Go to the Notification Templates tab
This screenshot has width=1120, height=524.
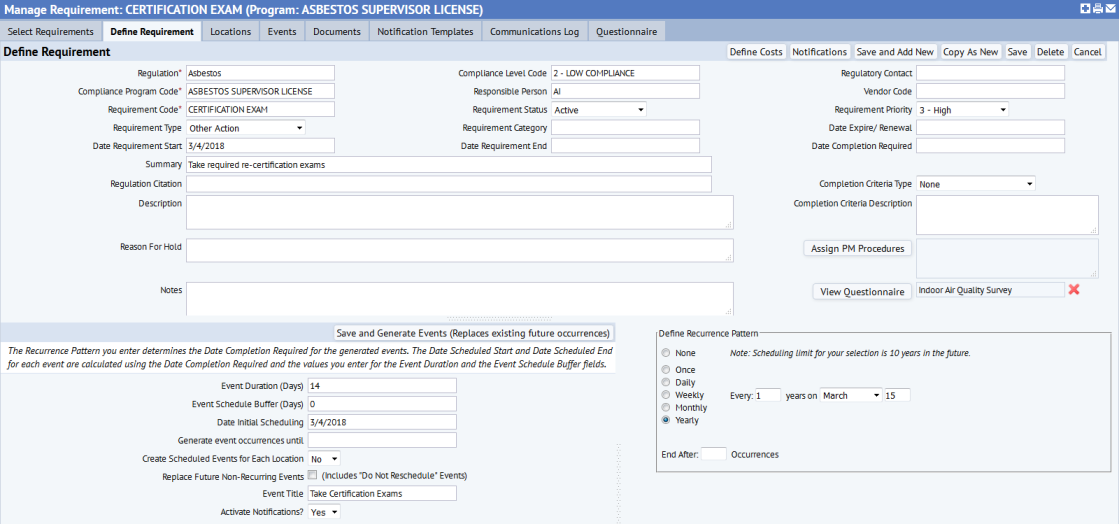coord(425,32)
